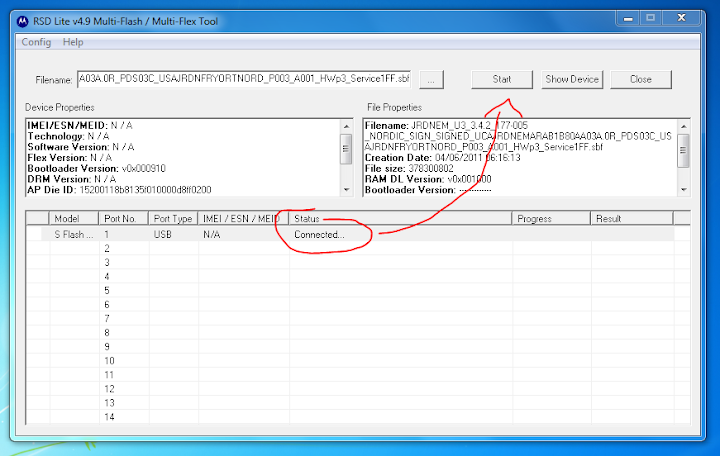This screenshot has height=456, width=720.
Task: Maximize the RSD Lite window
Action: click(650, 18)
